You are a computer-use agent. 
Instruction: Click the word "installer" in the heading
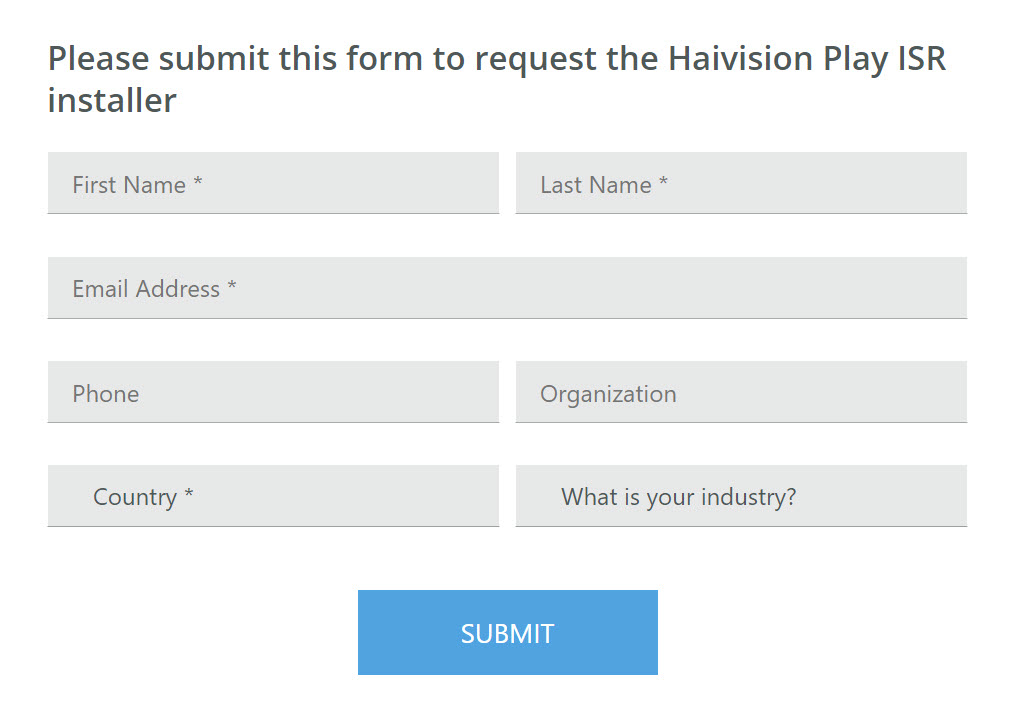(112, 100)
